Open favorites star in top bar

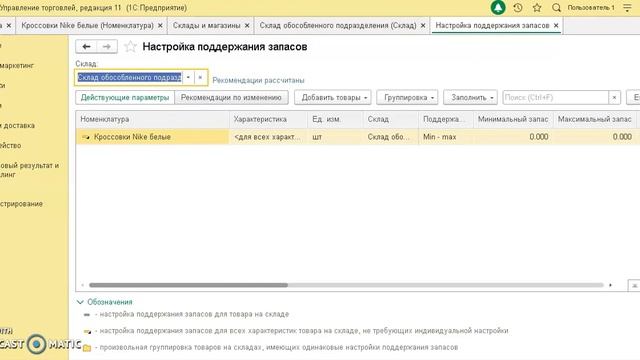coord(537,7)
